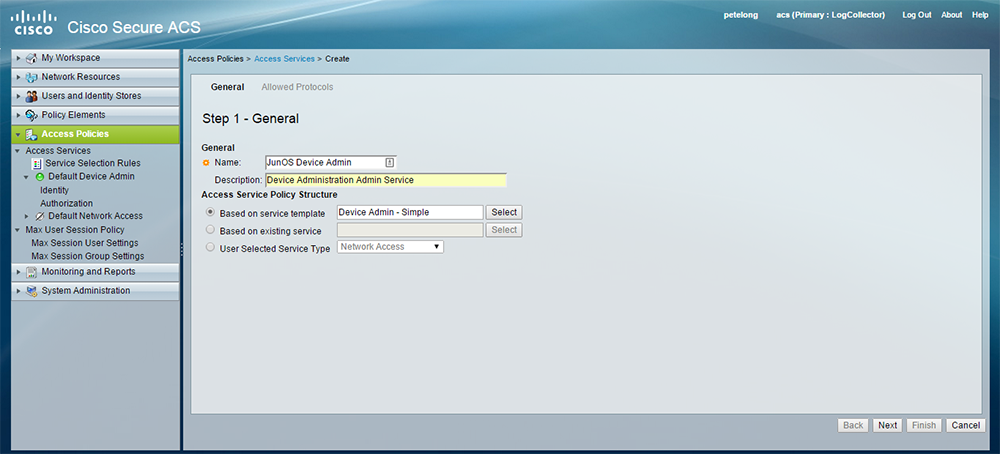Screen dimensions: 1000x454
Task: Open Authorization under Default Device Admin
Action: [x=66, y=203]
